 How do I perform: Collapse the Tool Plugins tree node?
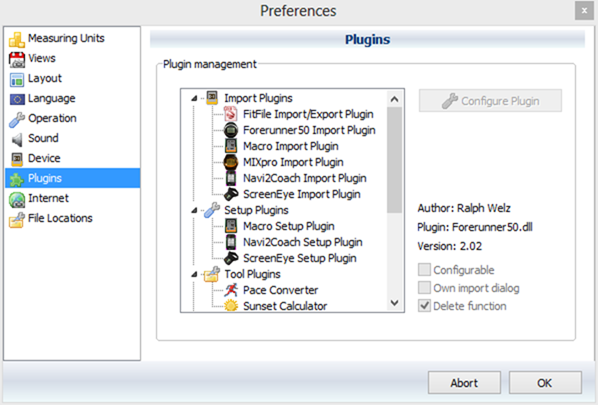[194, 275]
